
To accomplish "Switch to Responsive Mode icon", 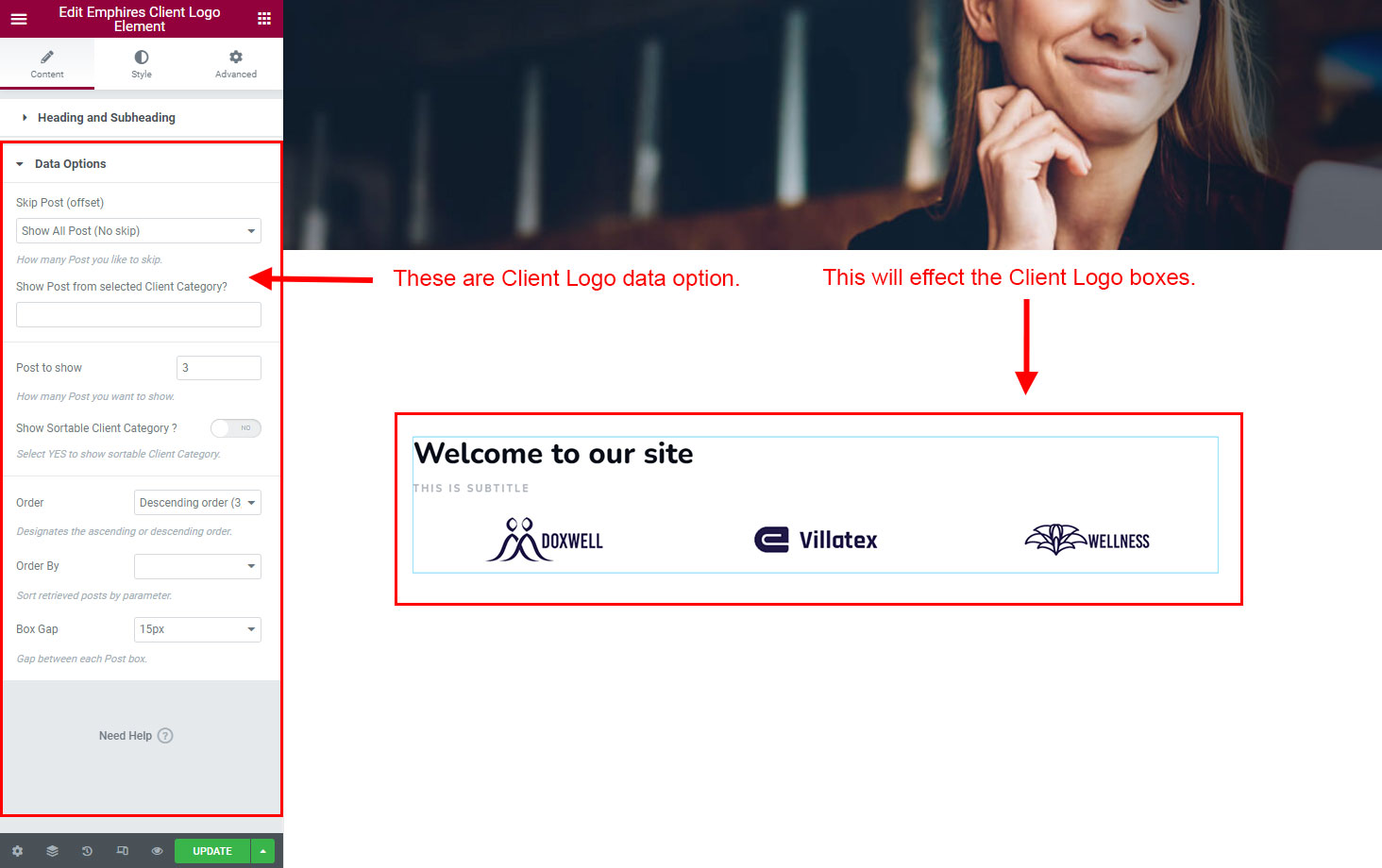I will (x=122, y=851).
